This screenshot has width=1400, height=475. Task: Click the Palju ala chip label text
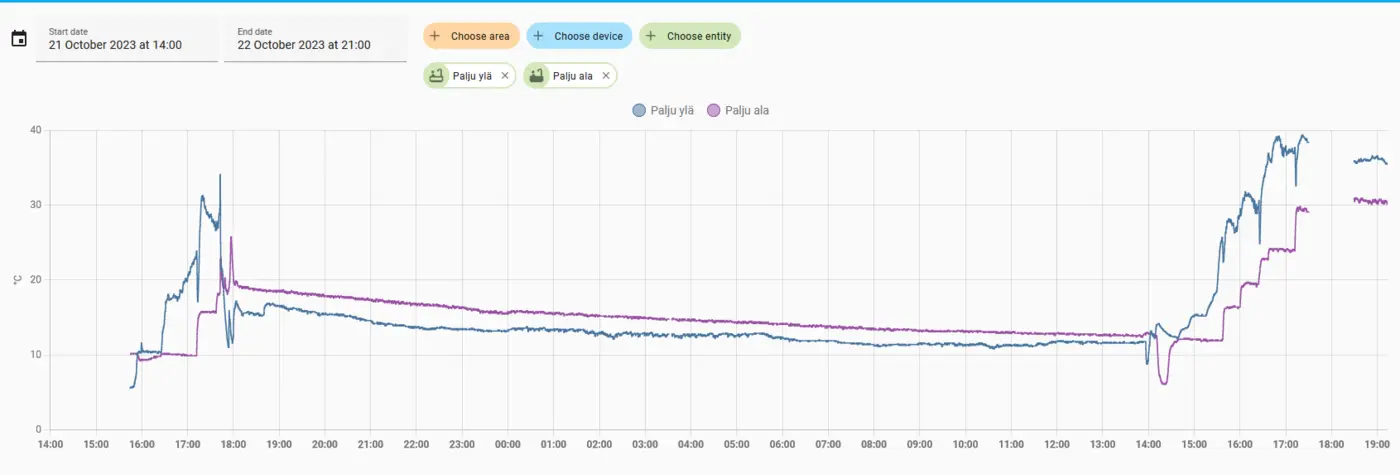click(572, 76)
